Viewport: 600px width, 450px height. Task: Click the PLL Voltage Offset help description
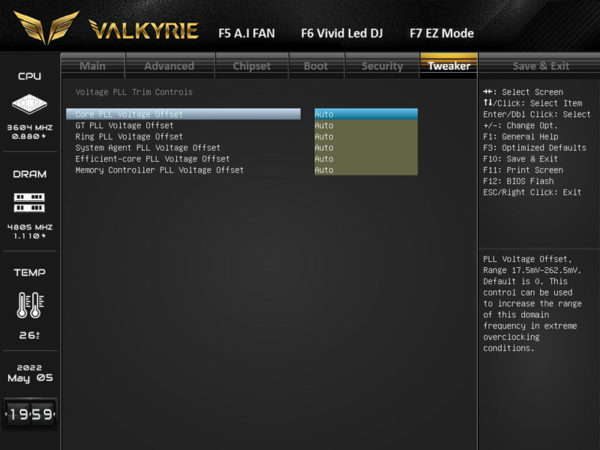pos(532,303)
